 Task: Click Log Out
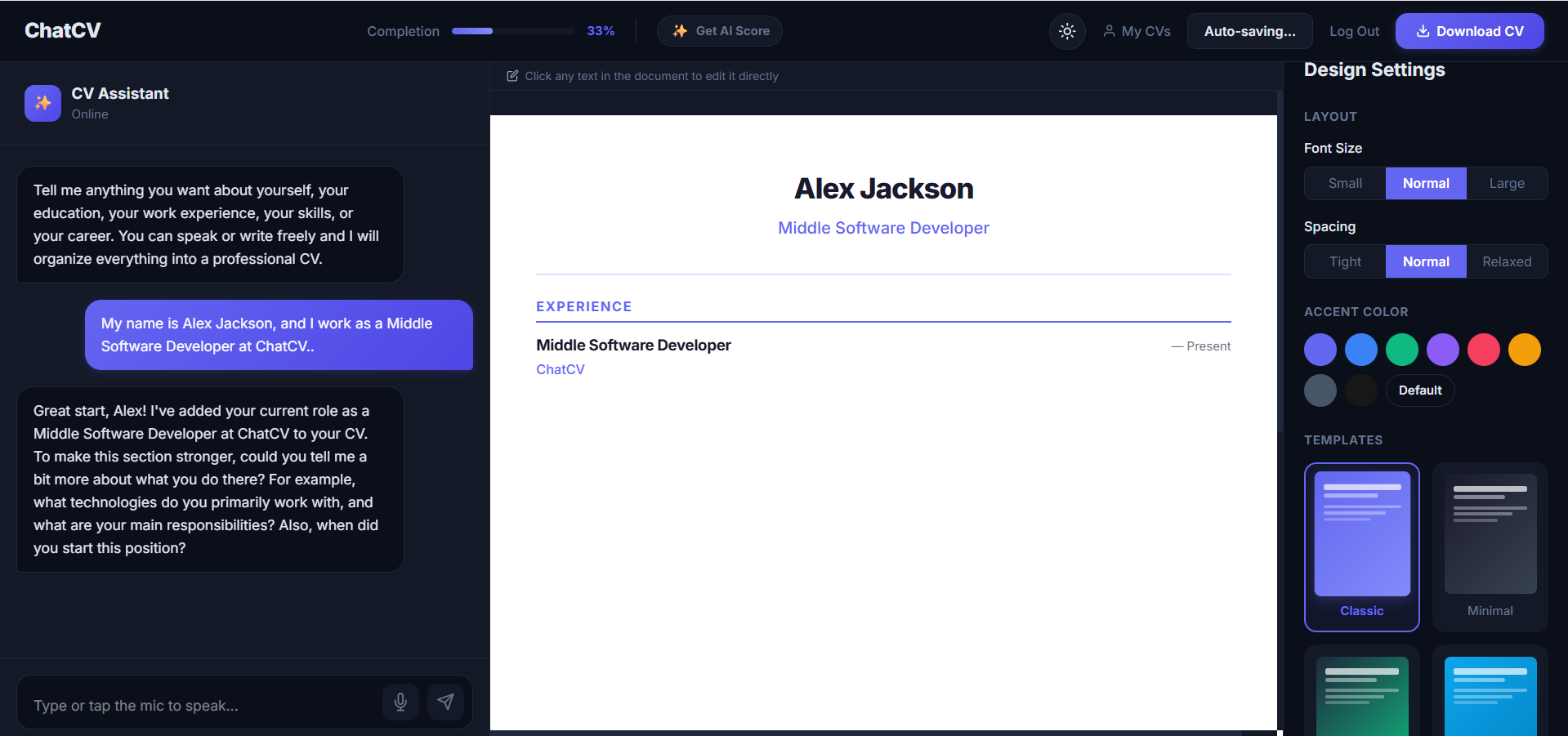[1354, 30]
